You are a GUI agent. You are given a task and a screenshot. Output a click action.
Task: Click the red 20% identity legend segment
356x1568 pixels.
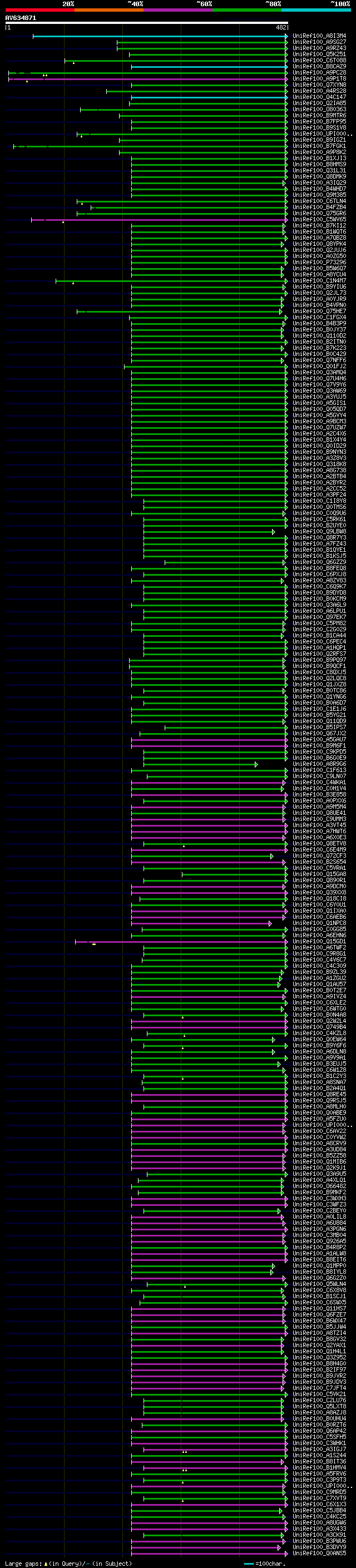[39, 10]
